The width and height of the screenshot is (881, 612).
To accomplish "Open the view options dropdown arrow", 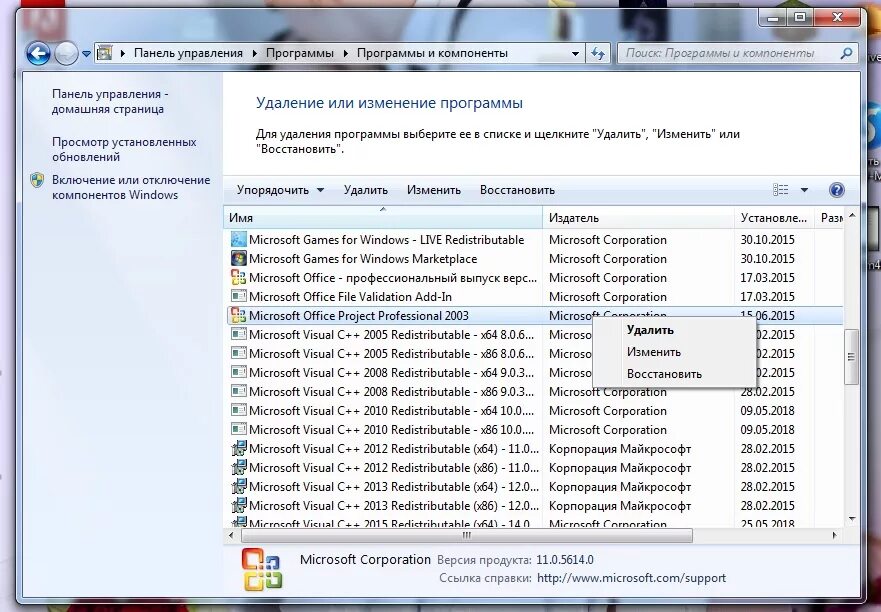I will click(804, 190).
